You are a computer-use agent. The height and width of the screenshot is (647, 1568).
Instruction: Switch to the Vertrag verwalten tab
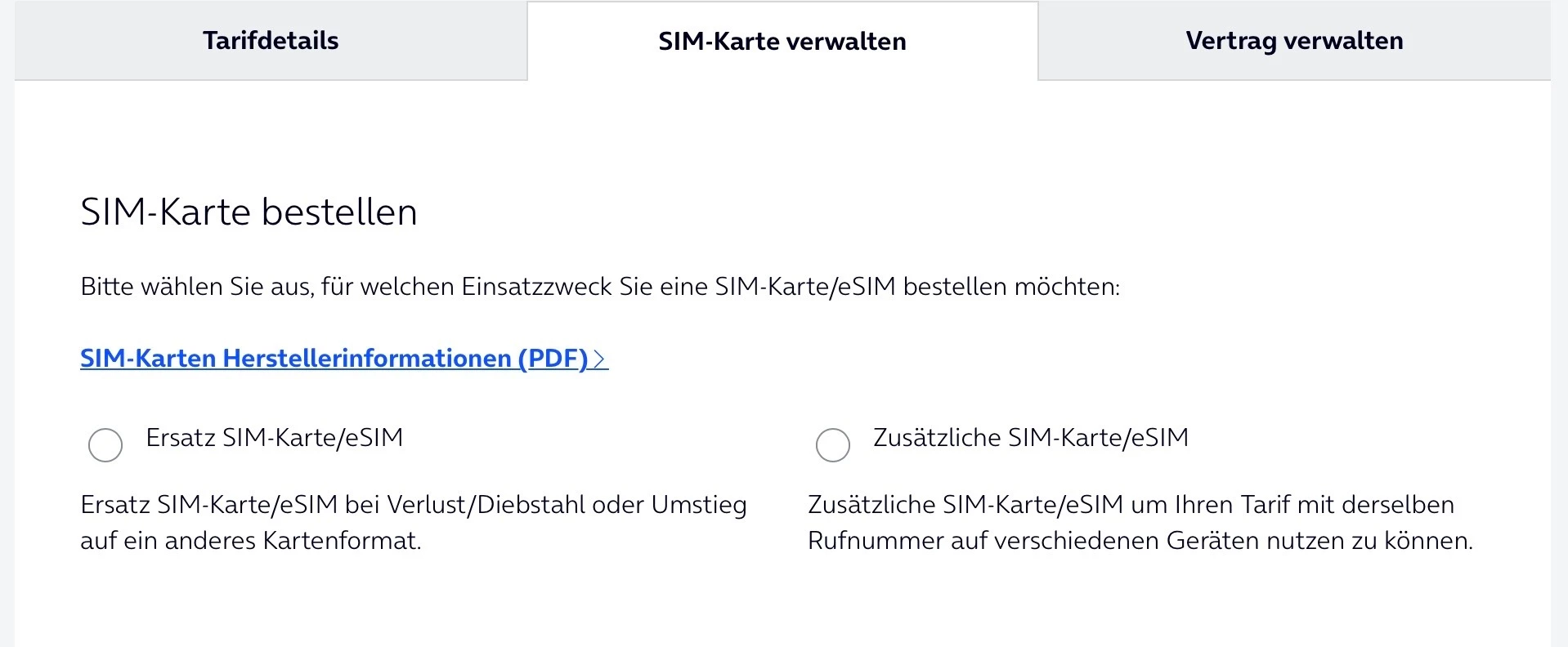coord(1294,41)
